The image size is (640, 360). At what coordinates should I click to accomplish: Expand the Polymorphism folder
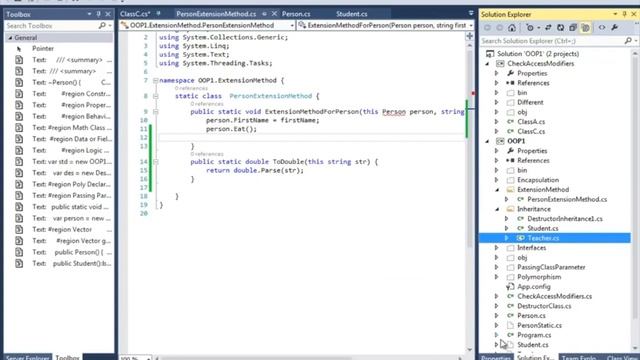(497, 277)
